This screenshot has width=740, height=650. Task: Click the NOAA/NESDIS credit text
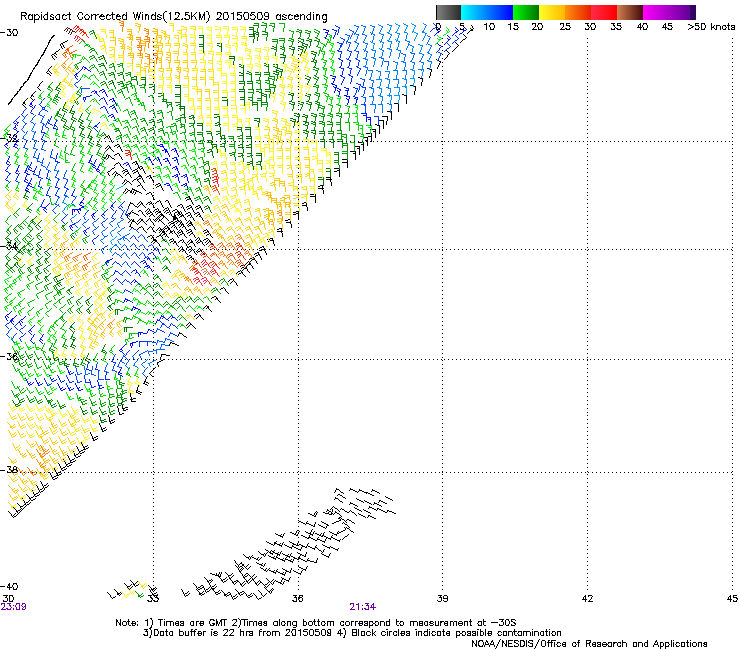589,644
